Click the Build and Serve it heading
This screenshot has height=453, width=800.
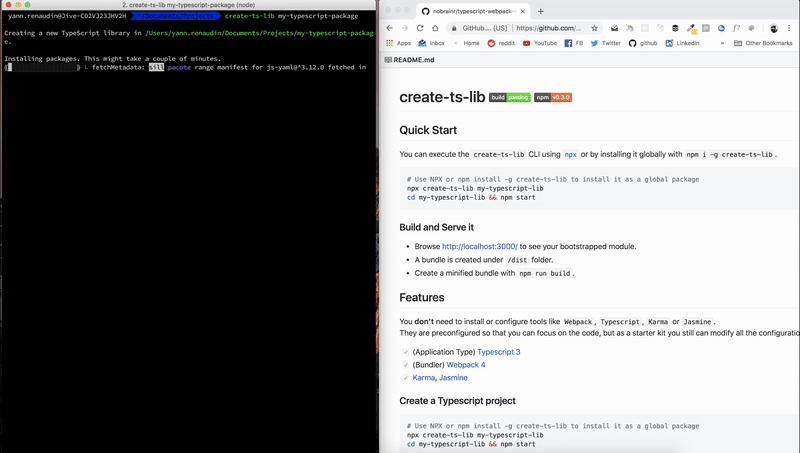[x=437, y=227]
